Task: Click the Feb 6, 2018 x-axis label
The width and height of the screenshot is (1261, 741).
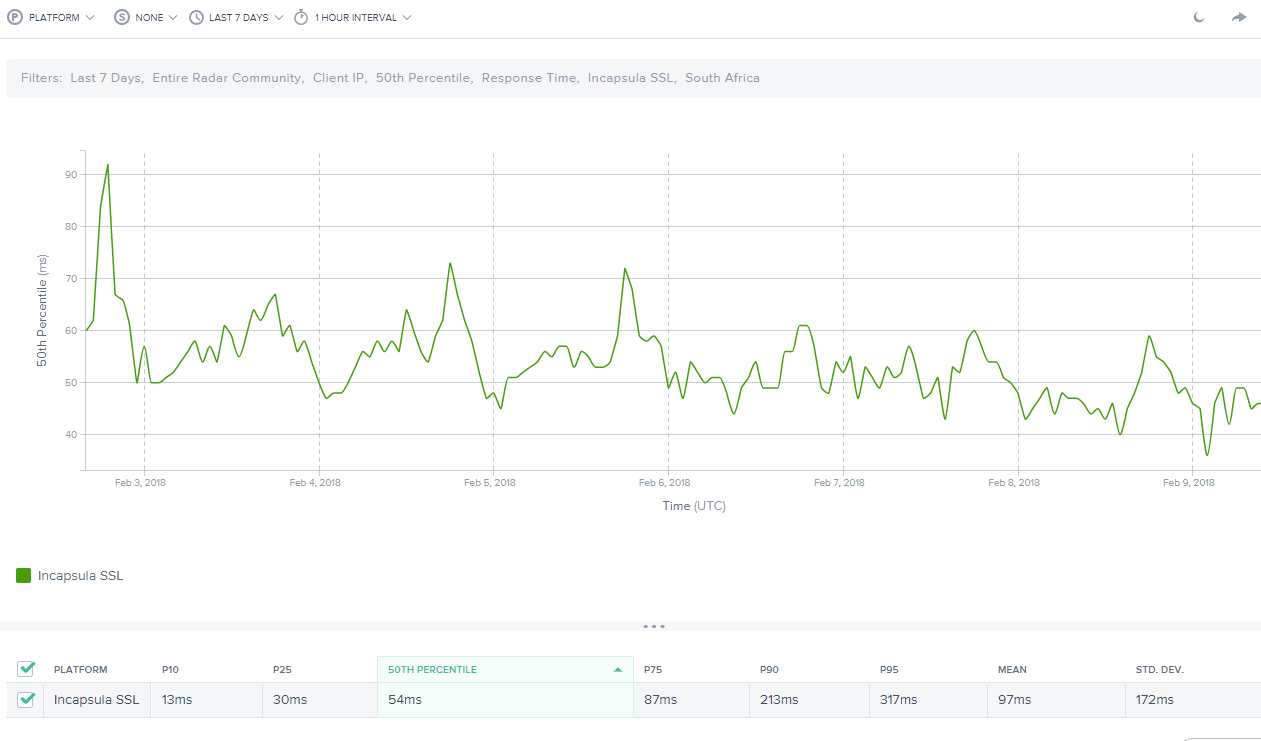Action: pos(665,483)
